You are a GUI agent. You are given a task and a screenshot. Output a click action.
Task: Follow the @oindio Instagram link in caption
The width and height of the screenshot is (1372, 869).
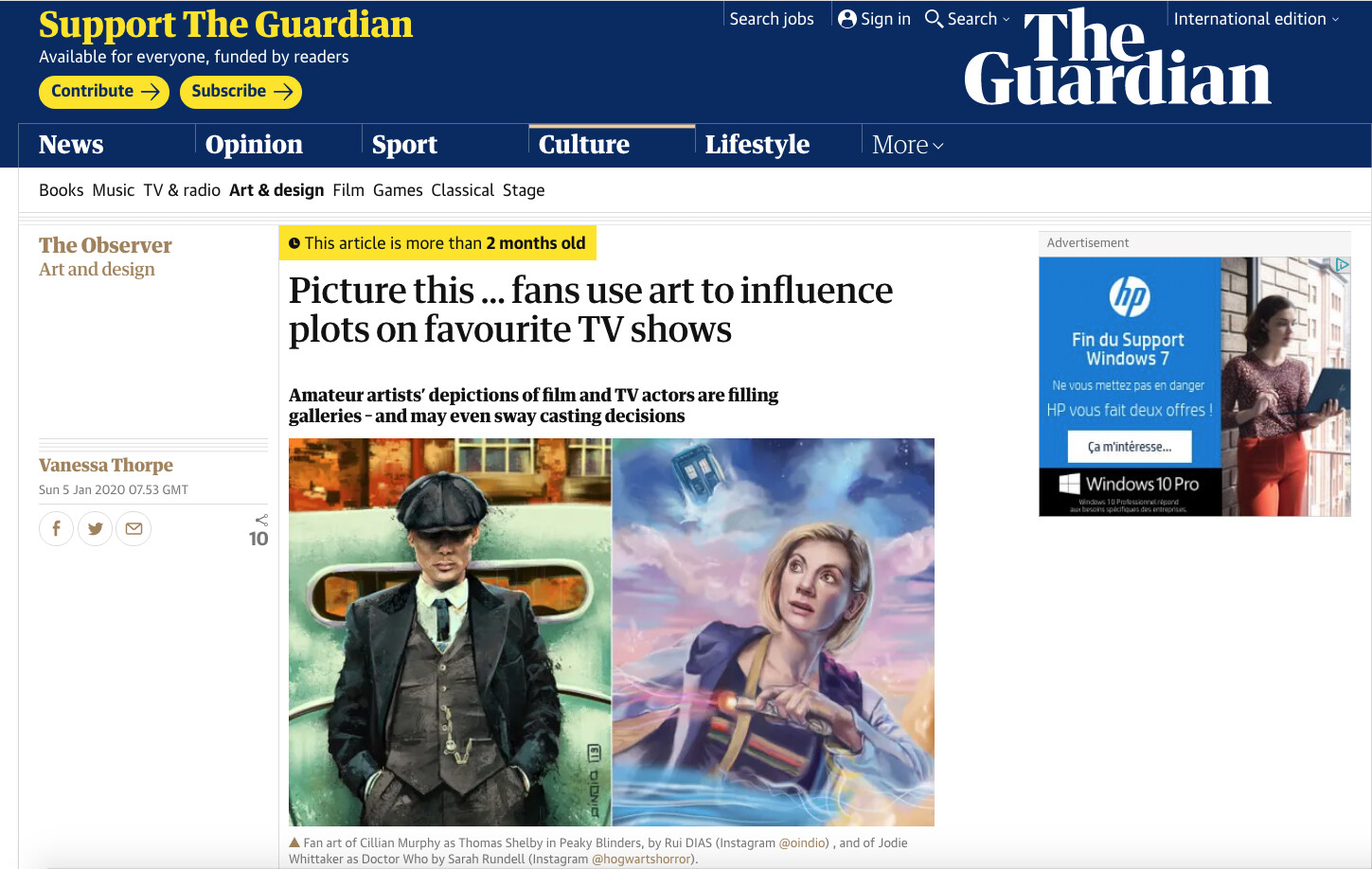(803, 842)
